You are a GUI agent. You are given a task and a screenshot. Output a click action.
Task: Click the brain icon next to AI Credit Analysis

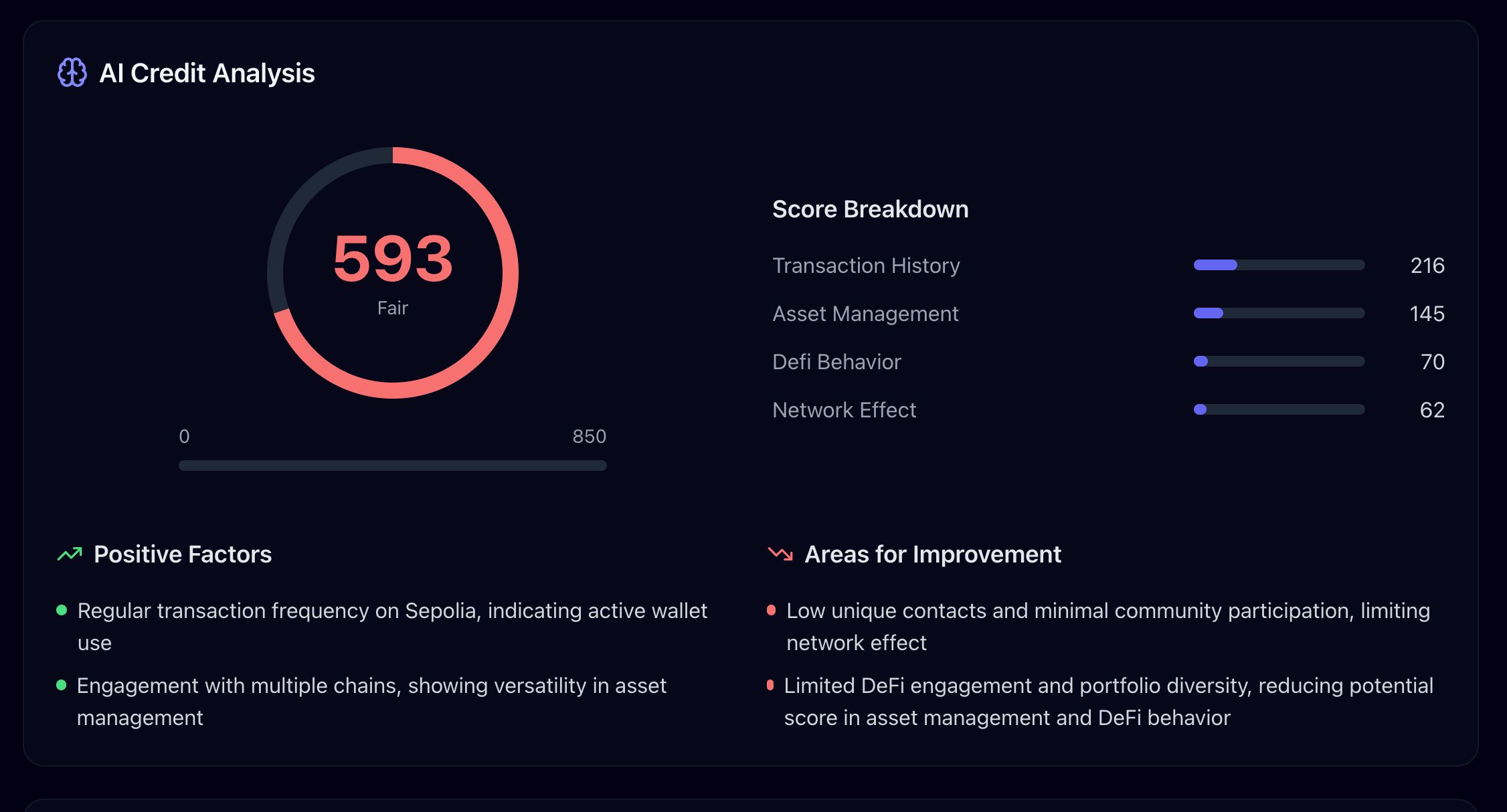point(73,74)
